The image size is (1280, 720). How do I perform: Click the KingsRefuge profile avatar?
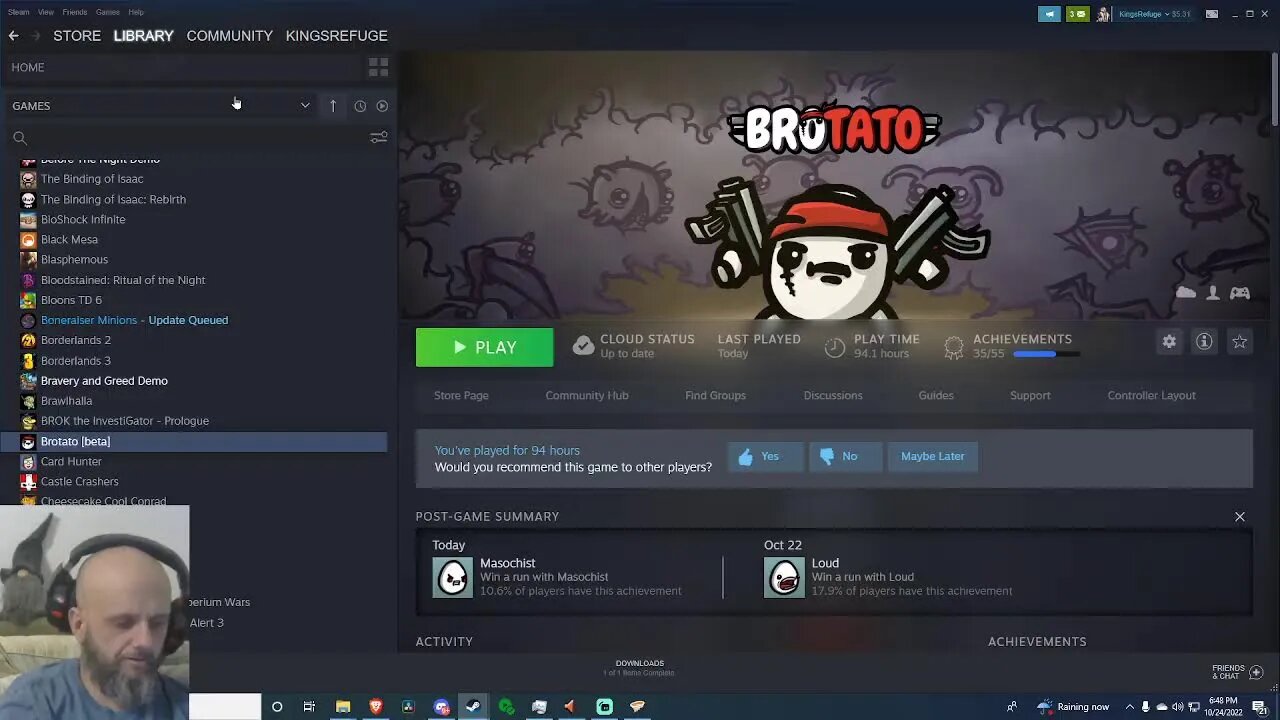point(1103,14)
